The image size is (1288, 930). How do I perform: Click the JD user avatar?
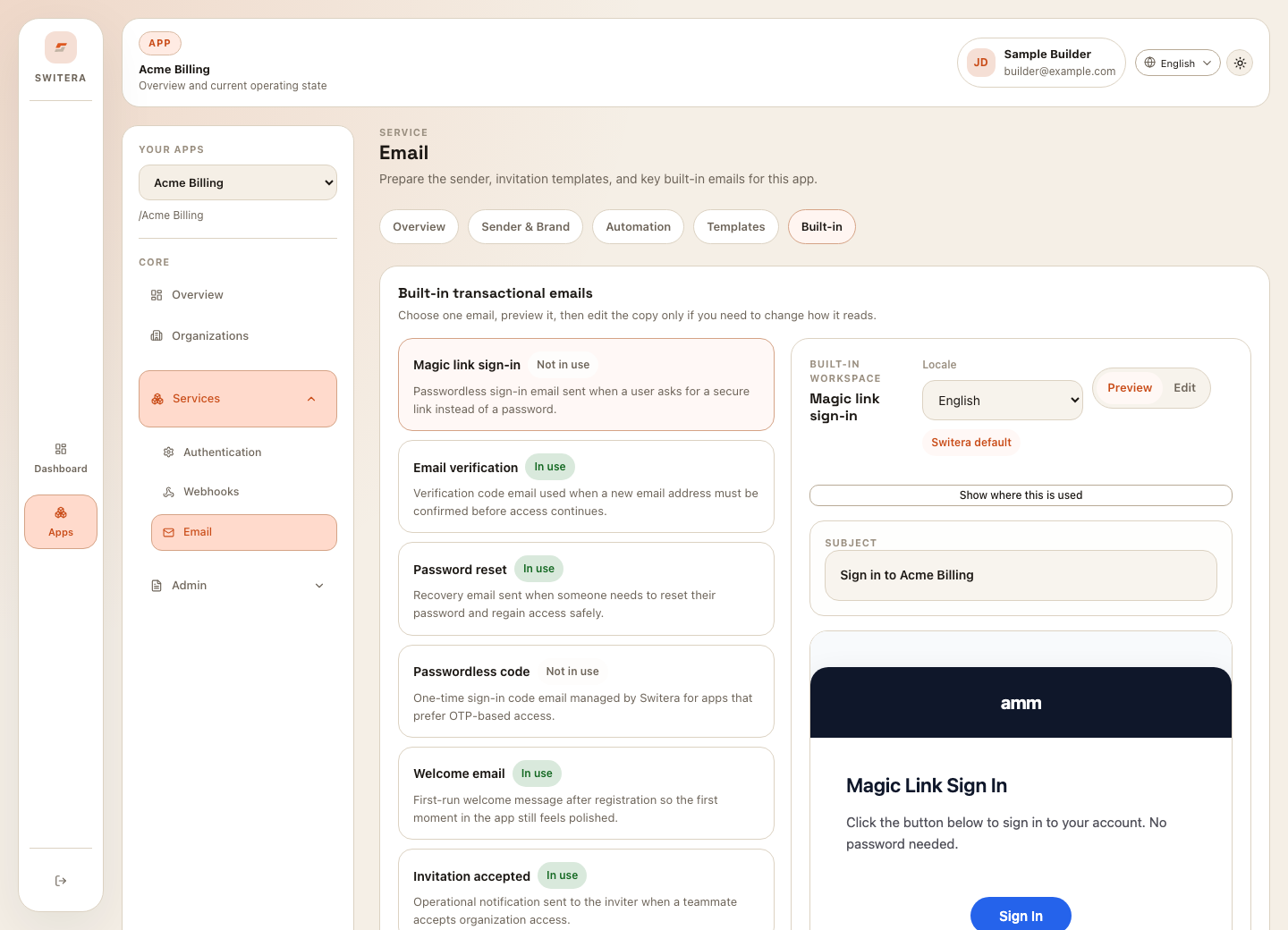(981, 63)
